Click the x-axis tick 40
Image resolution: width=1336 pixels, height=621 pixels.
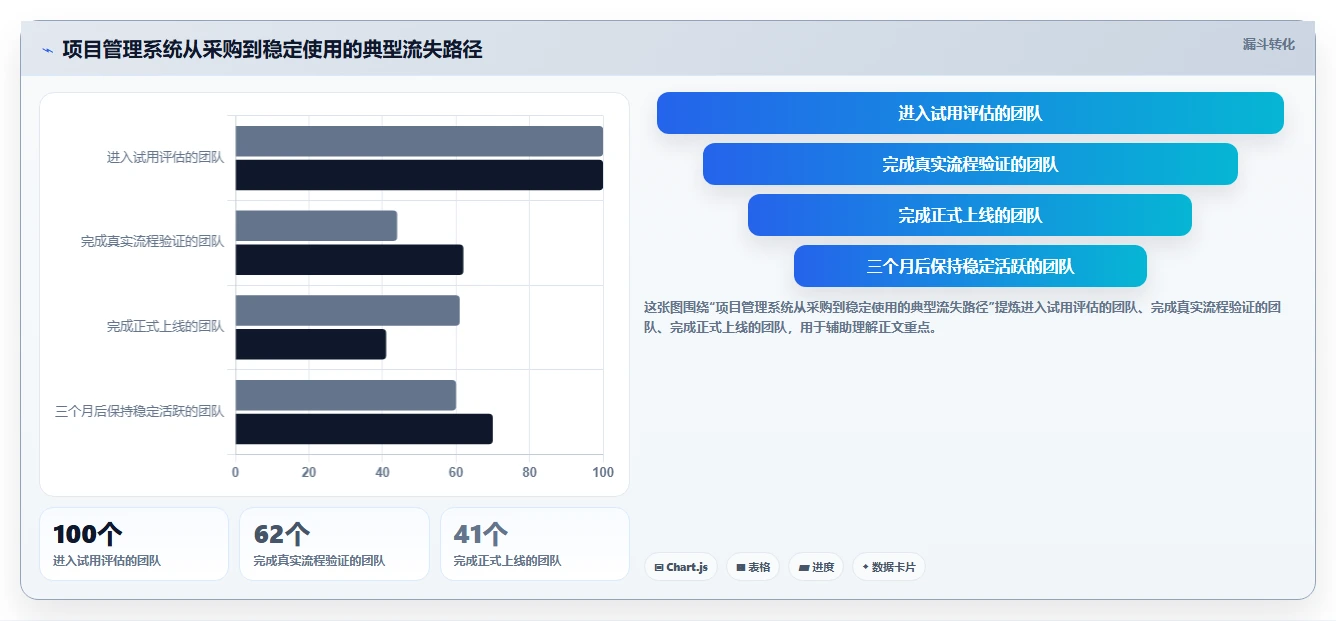pos(382,472)
